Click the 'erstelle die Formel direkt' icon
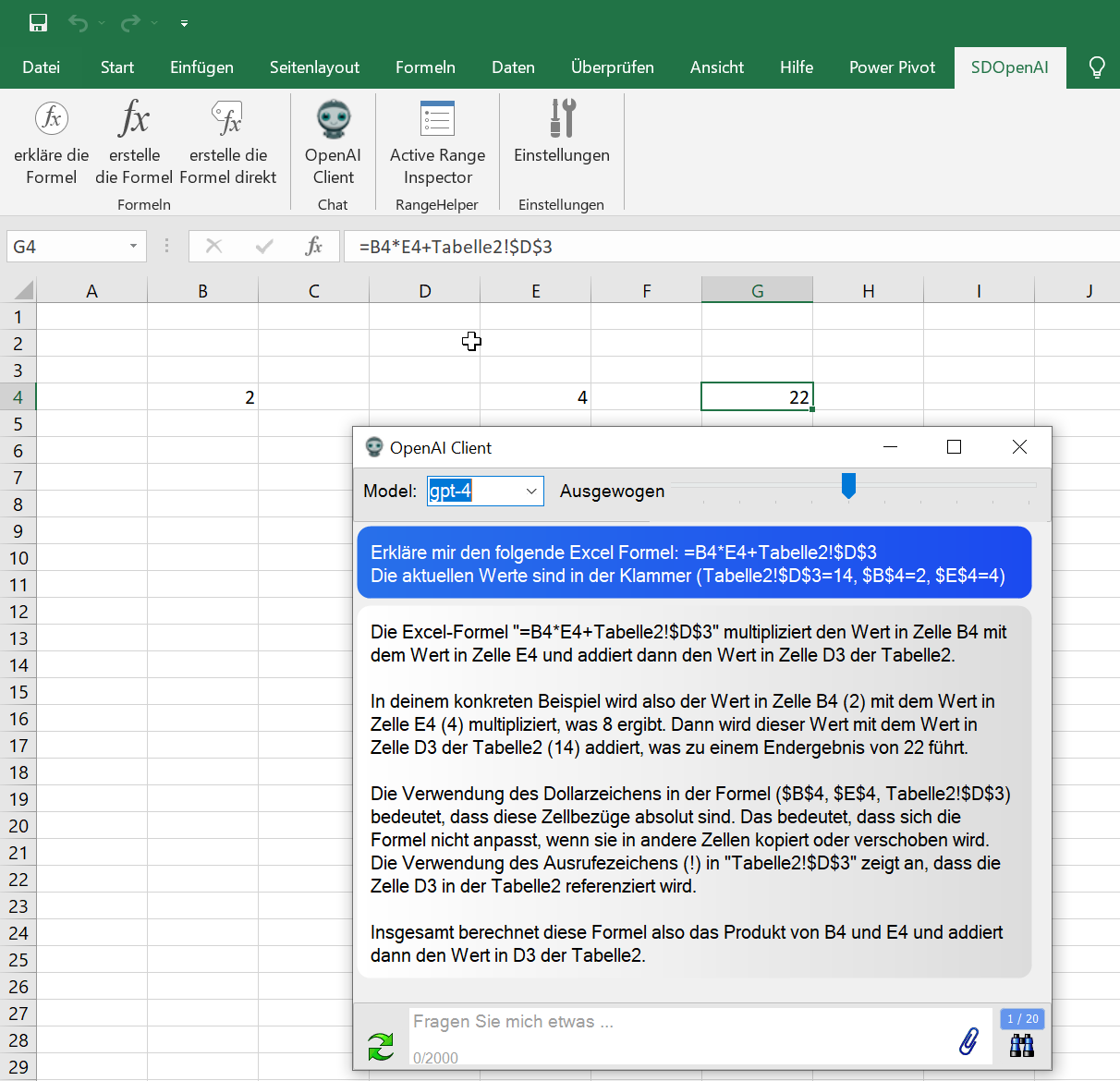Viewport: 1120px width, 1081px height. click(x=228, y=118)
